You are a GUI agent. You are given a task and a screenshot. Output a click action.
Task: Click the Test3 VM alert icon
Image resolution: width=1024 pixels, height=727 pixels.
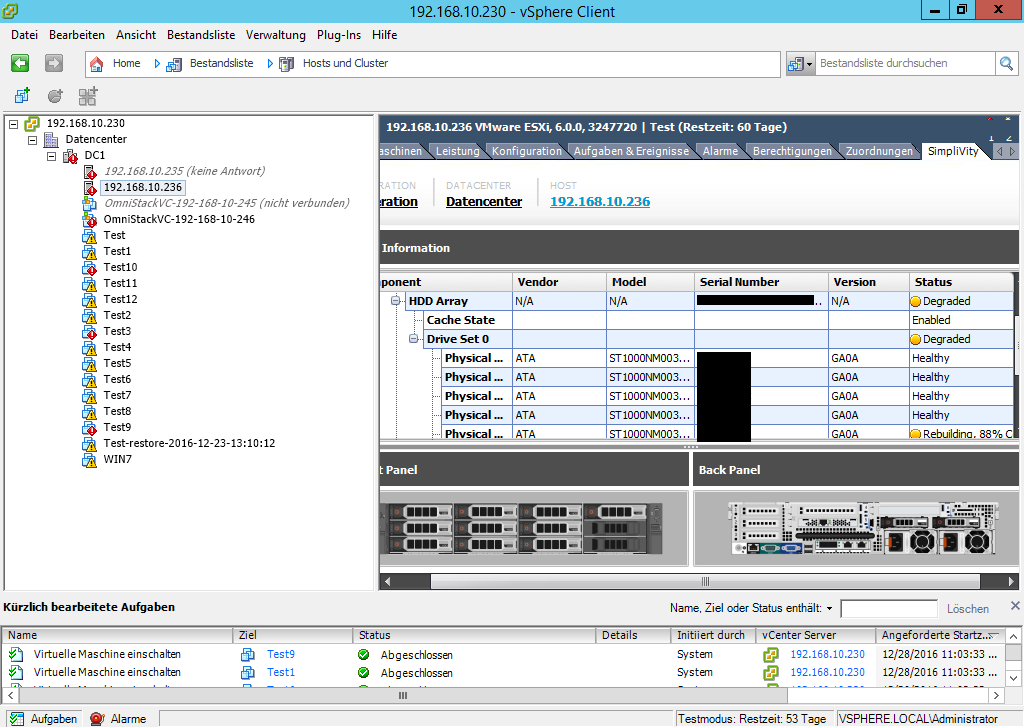(89, 332)
